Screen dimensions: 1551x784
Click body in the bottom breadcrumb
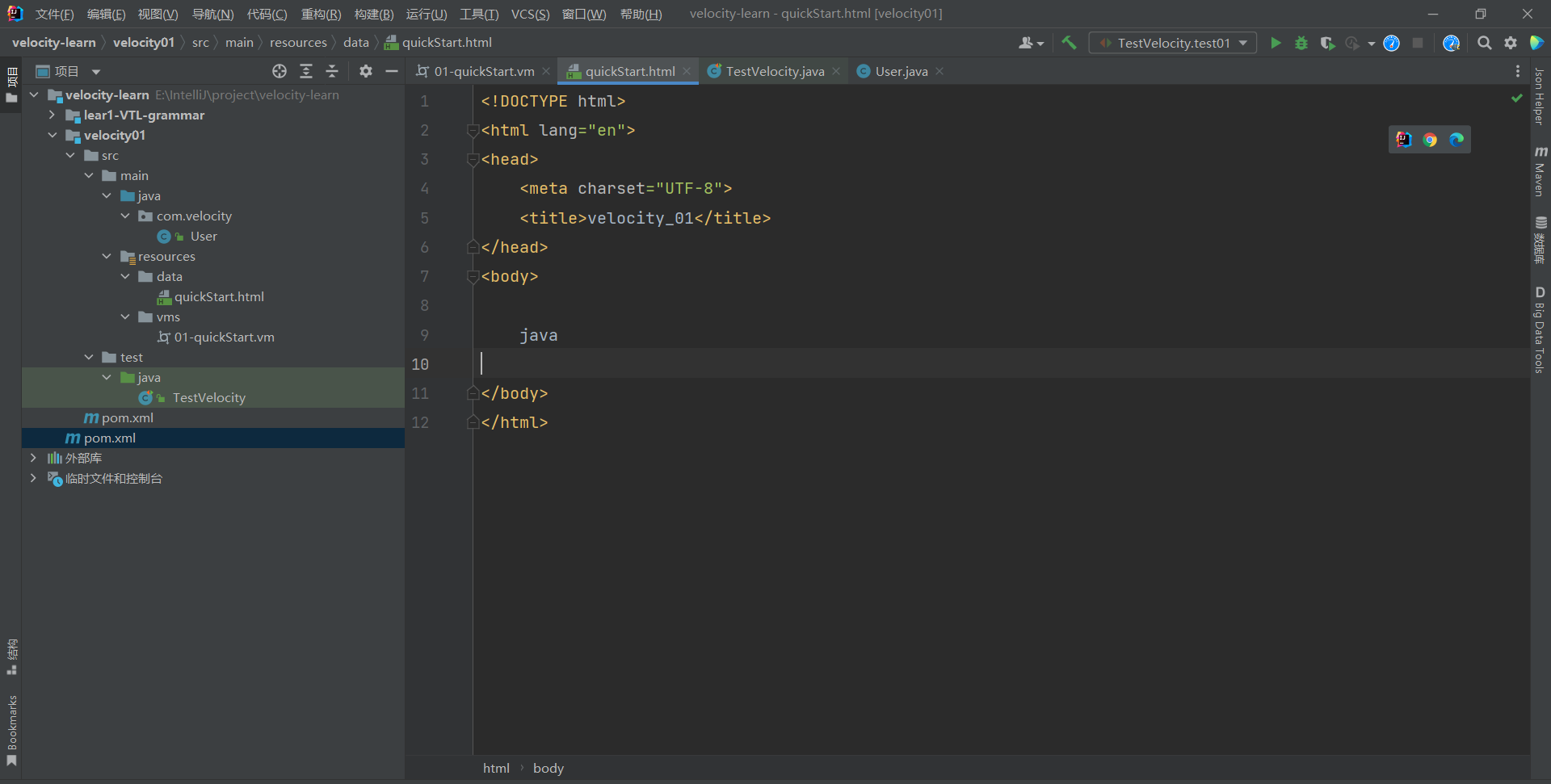tap(549, 768)
